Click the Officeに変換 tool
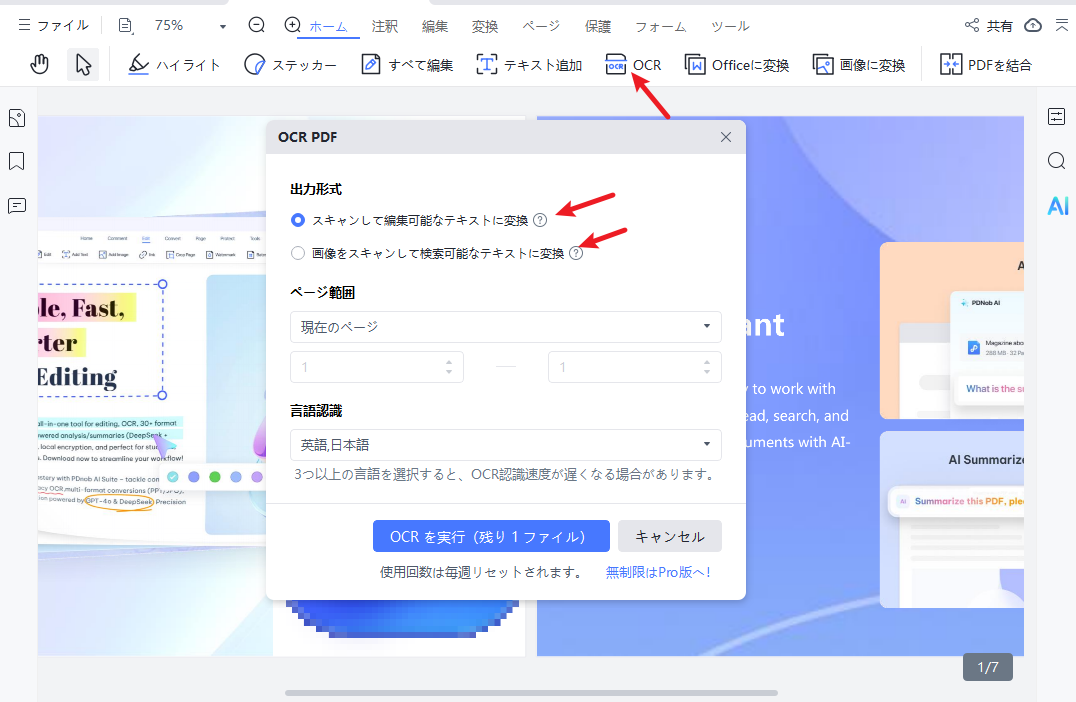Image resolution: width=1076 pixels, height=702 pixels. pyautogui.click(x=736, y=65)
